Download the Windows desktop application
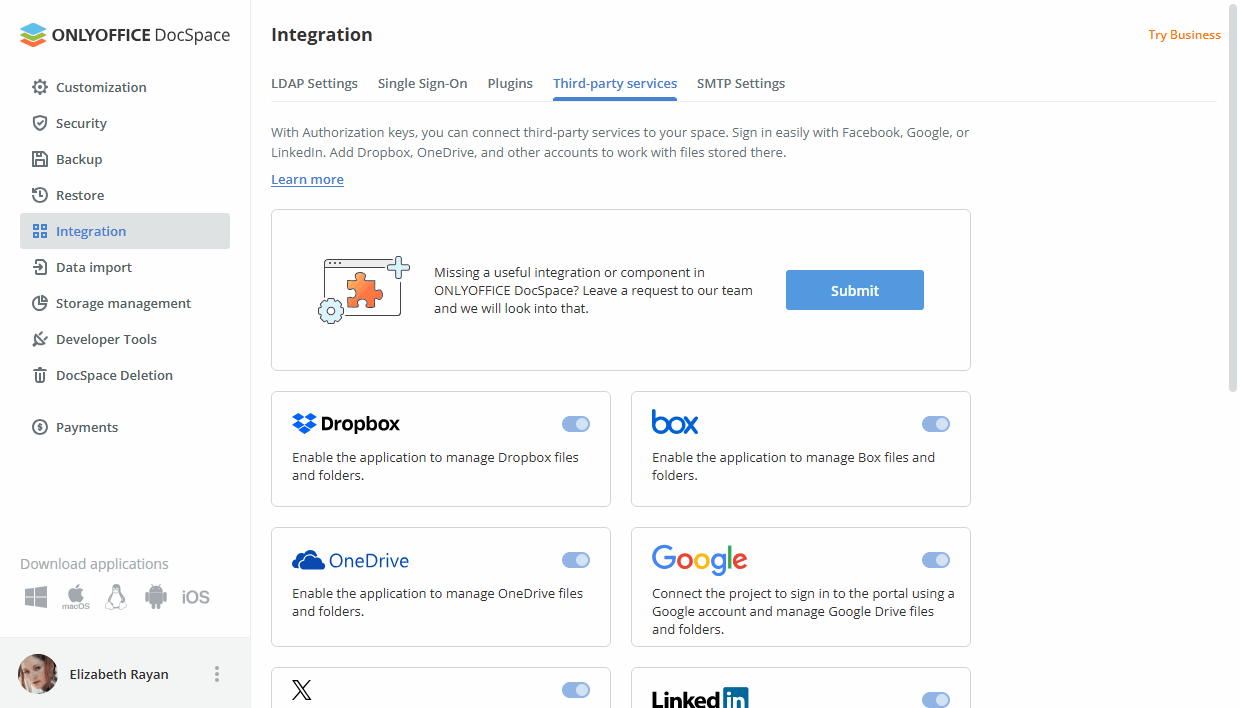1240x708 pixels. 35,596
